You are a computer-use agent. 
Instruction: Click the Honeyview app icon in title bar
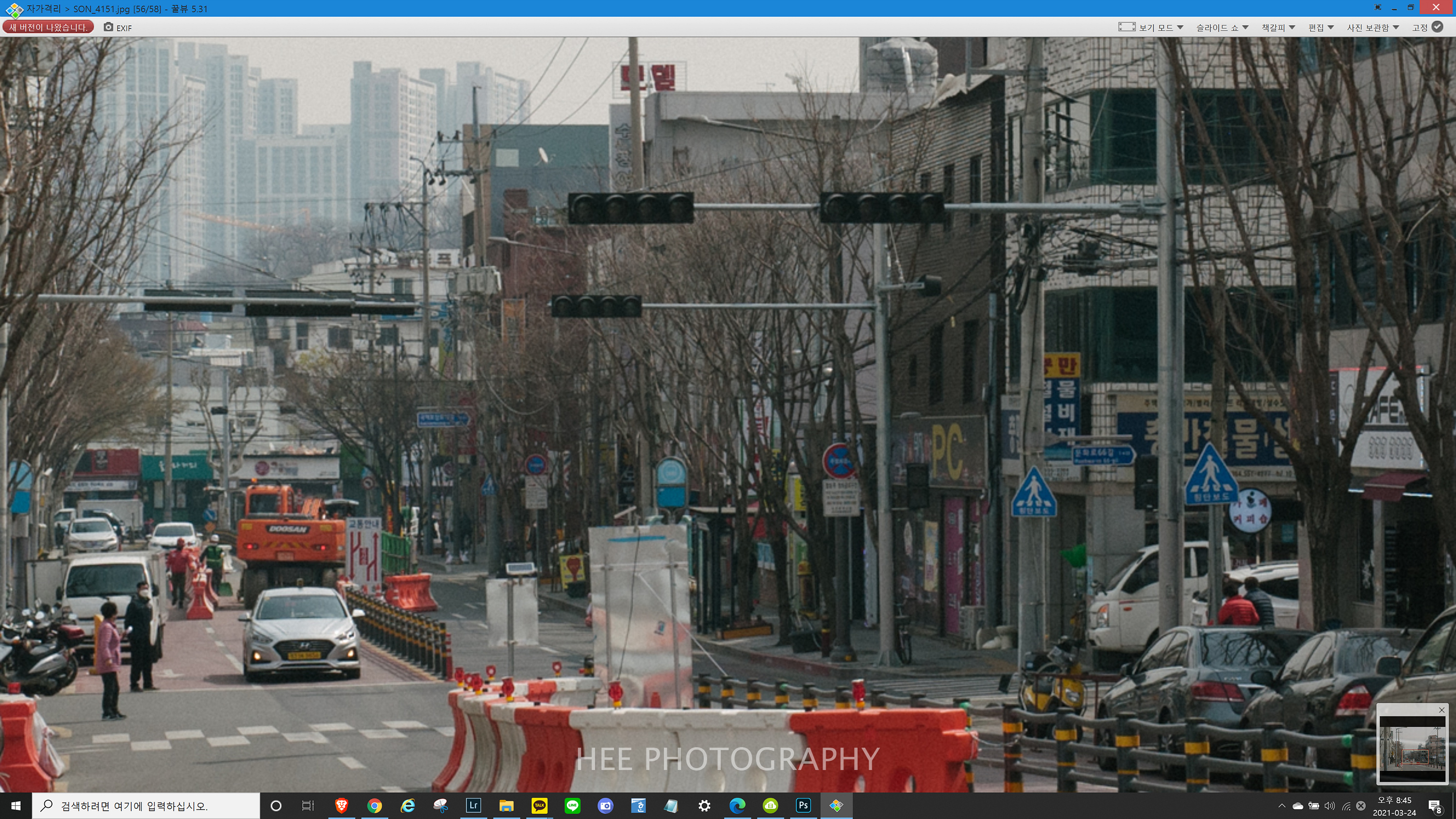[13, 9]
